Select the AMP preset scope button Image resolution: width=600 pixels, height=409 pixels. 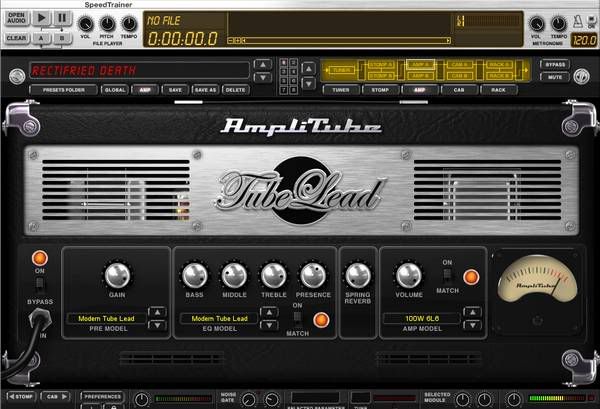145,90
